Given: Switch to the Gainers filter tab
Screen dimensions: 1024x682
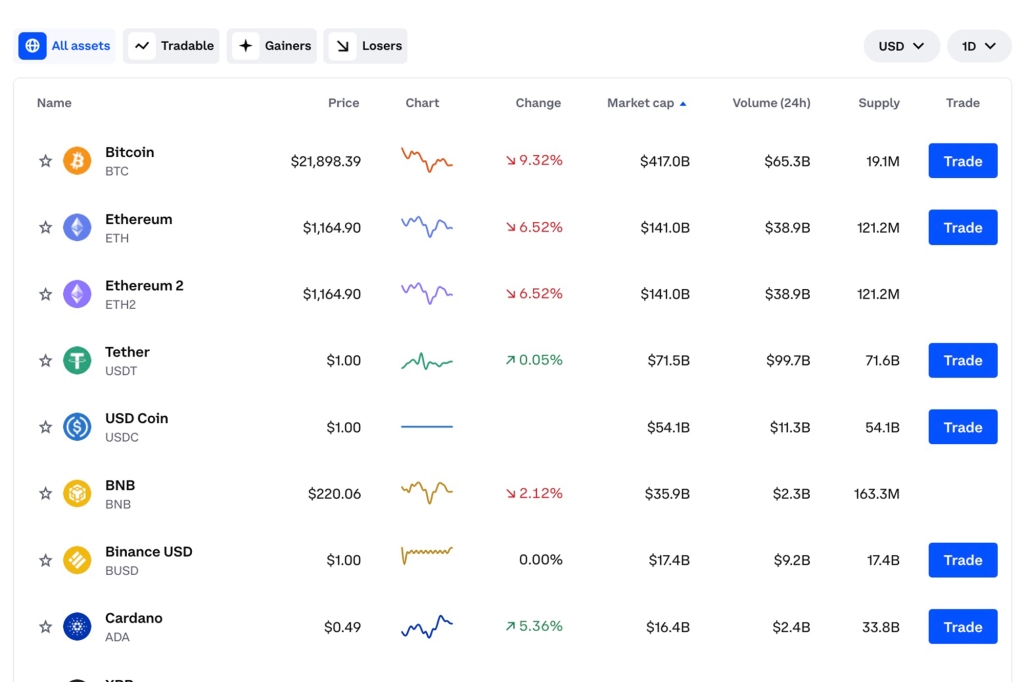Looking at the screenshot, I should click(272, 46).
